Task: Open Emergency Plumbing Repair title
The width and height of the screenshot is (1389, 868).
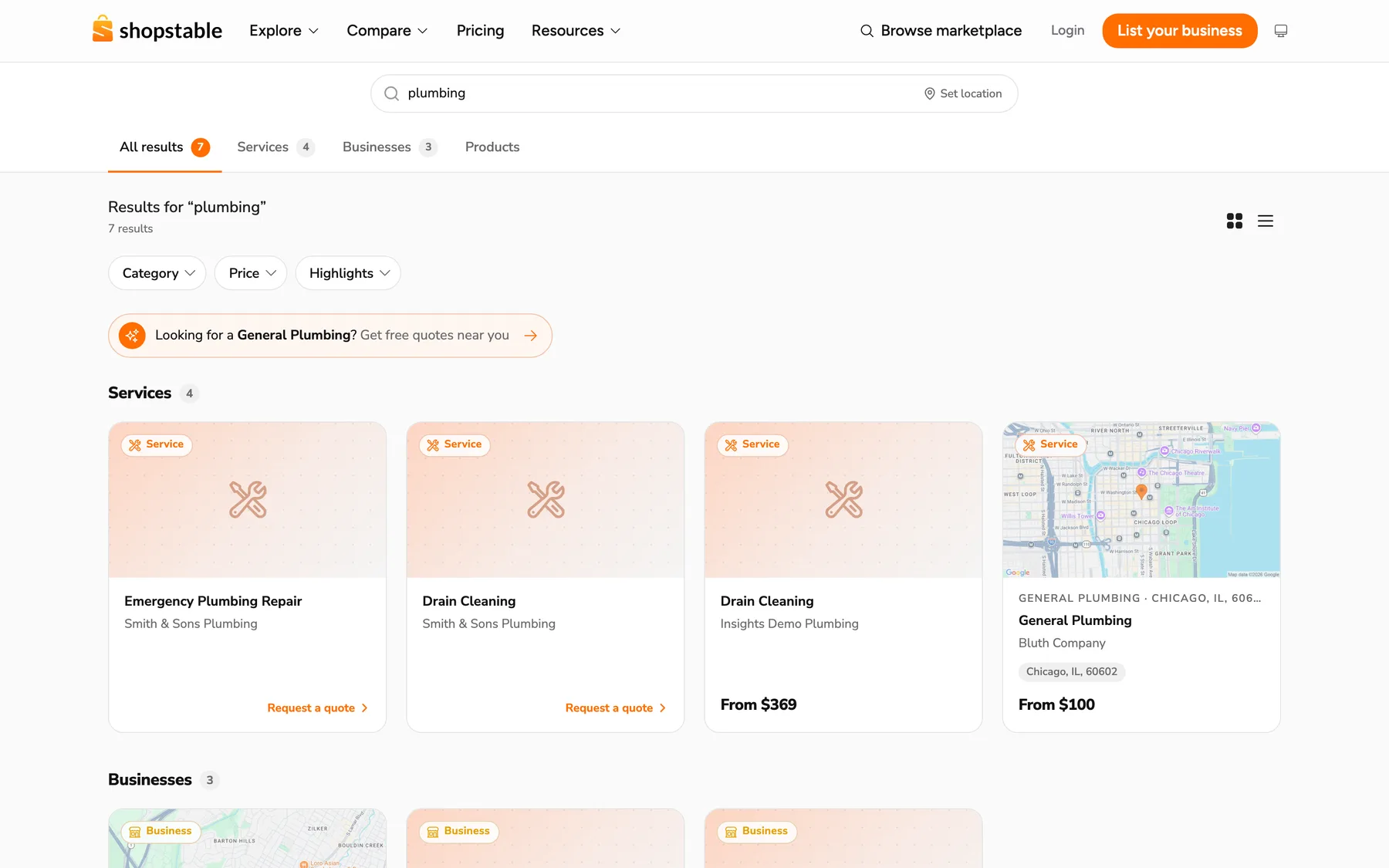Action: (x=213, y=601)
